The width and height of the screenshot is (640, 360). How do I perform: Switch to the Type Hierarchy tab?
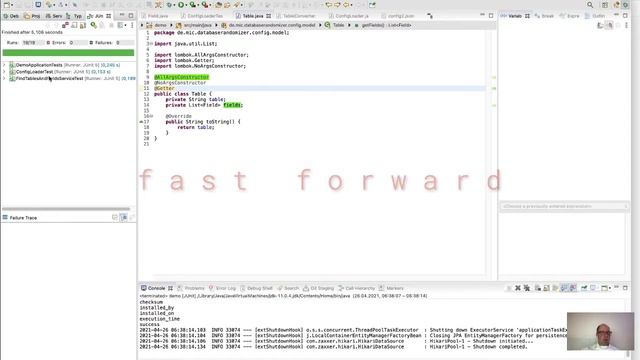click(x=74, y=16)
